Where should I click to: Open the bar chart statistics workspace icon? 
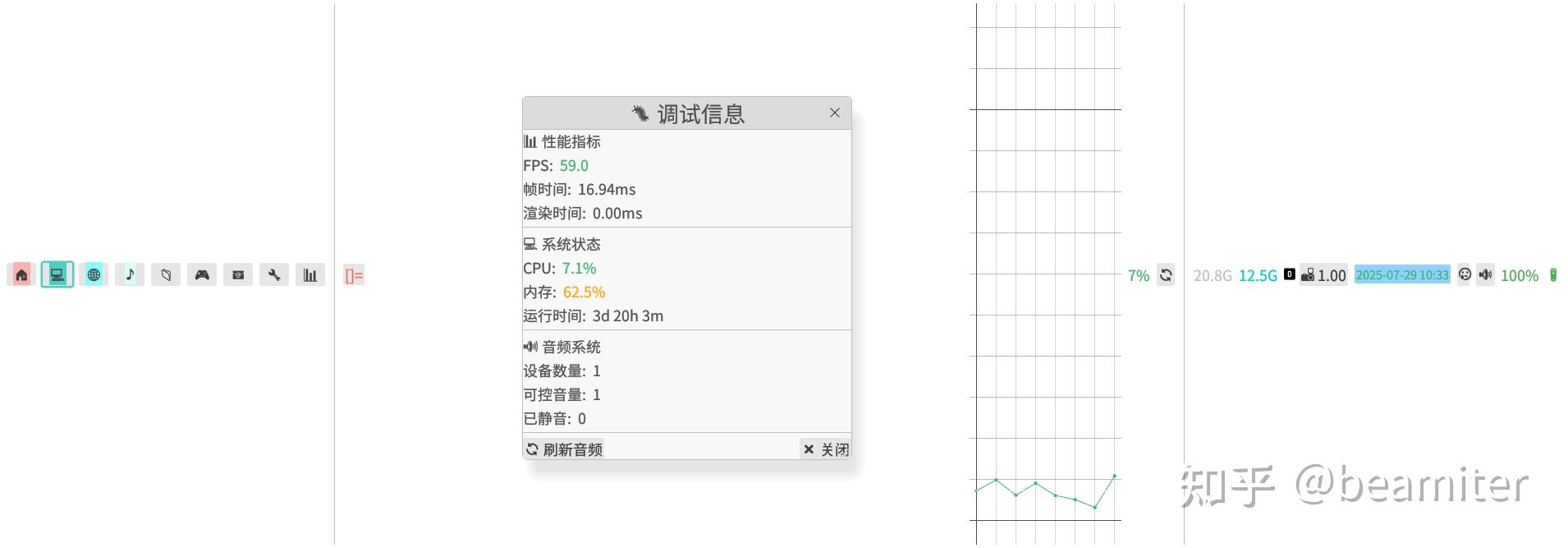[x=309, y=274]
